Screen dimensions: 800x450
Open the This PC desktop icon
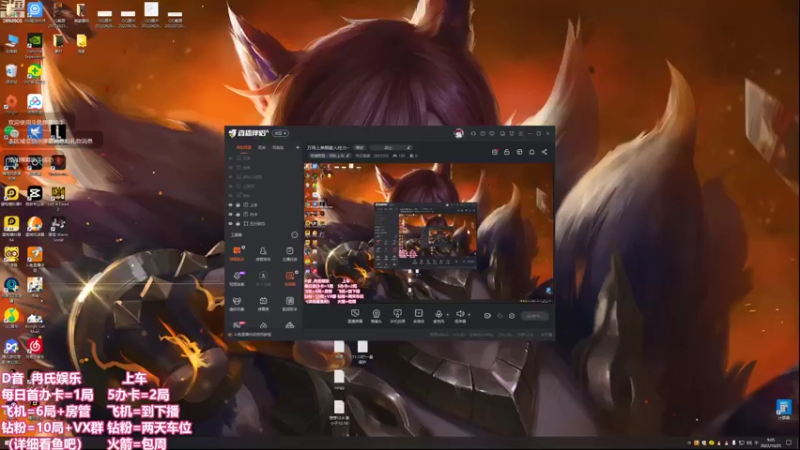(11, 44)
